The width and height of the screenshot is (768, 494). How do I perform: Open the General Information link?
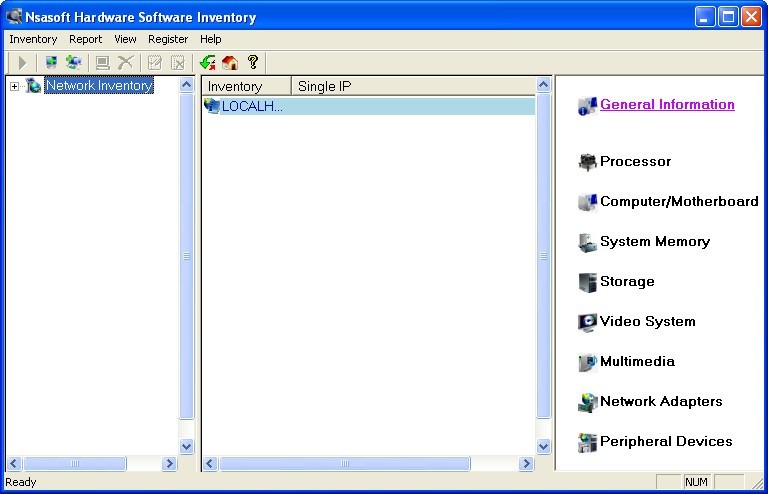tap(667, 104)
